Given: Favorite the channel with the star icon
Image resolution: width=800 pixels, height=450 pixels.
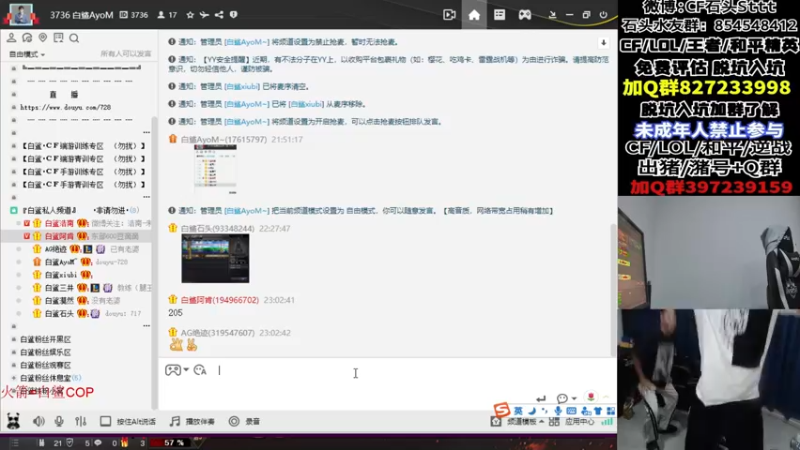Looking at the screenshot, I should click(190, 15).
